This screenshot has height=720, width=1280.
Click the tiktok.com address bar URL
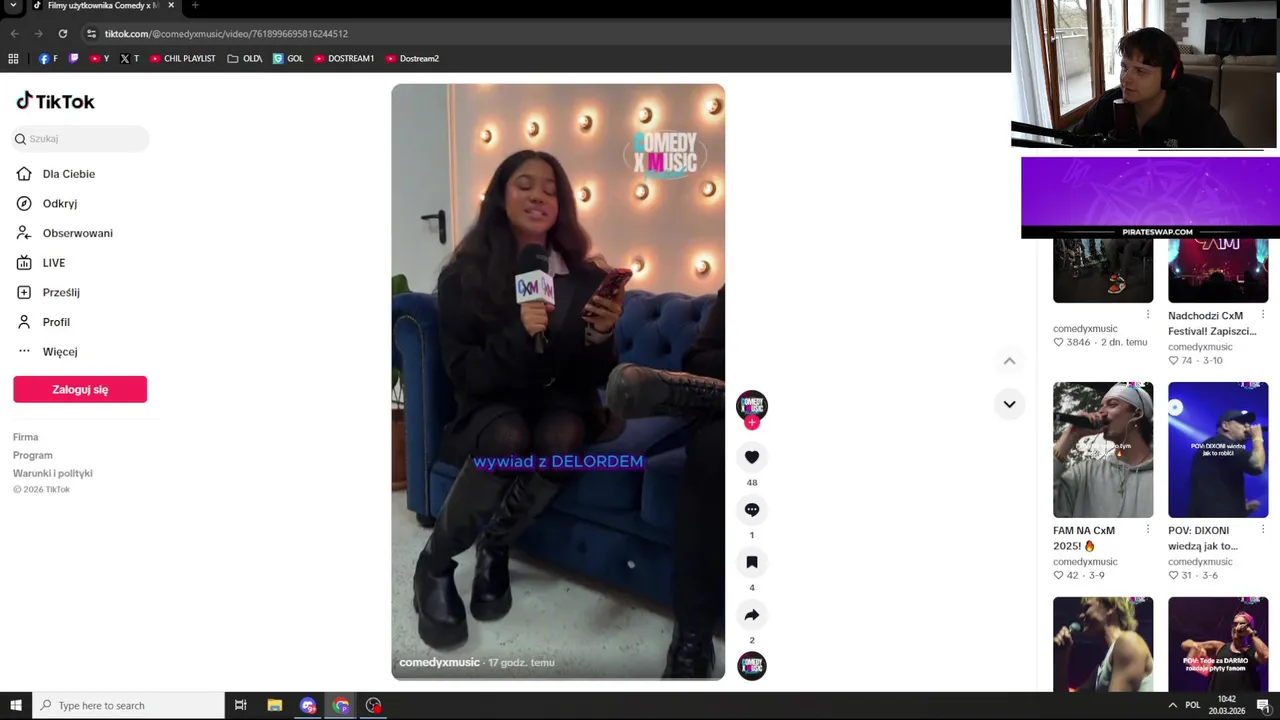click(226, 34)
